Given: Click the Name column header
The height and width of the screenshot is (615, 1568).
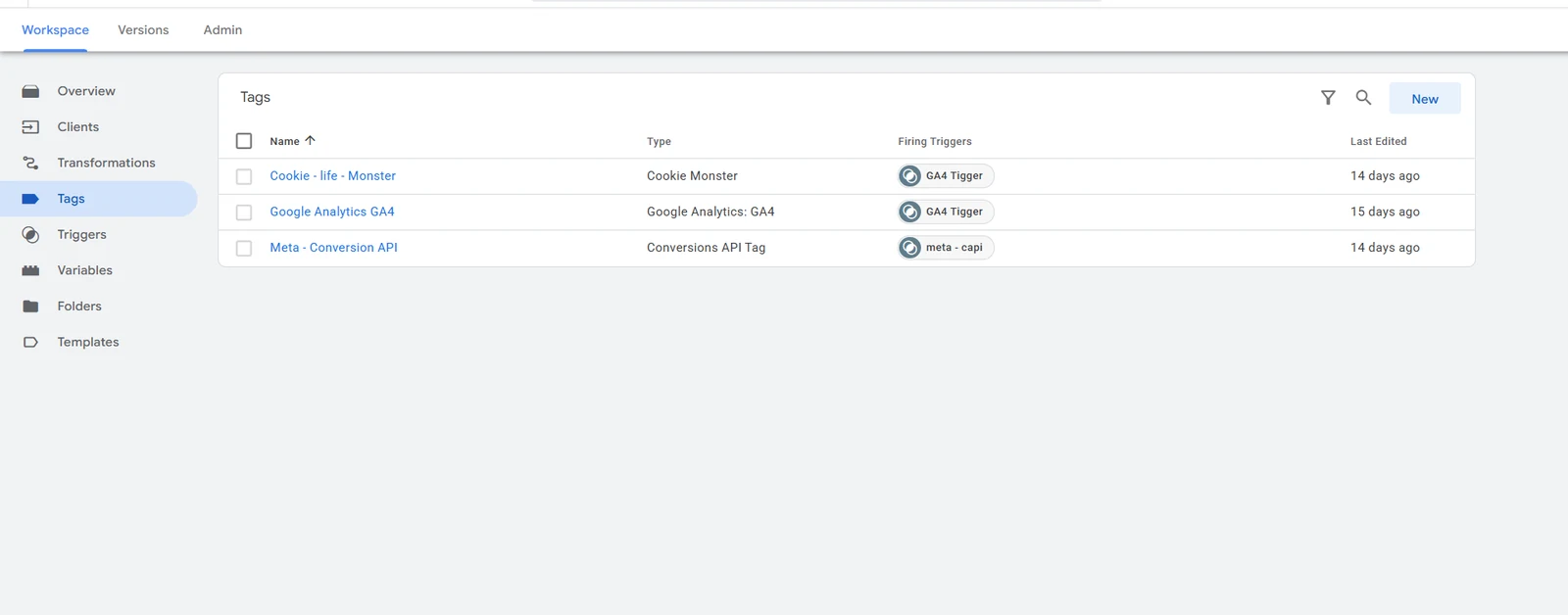Looking at the screenshot, I should click(284, 141).
